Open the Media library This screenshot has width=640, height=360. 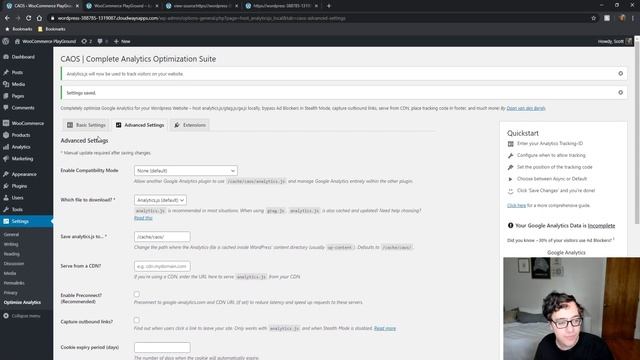coord(18,84)
